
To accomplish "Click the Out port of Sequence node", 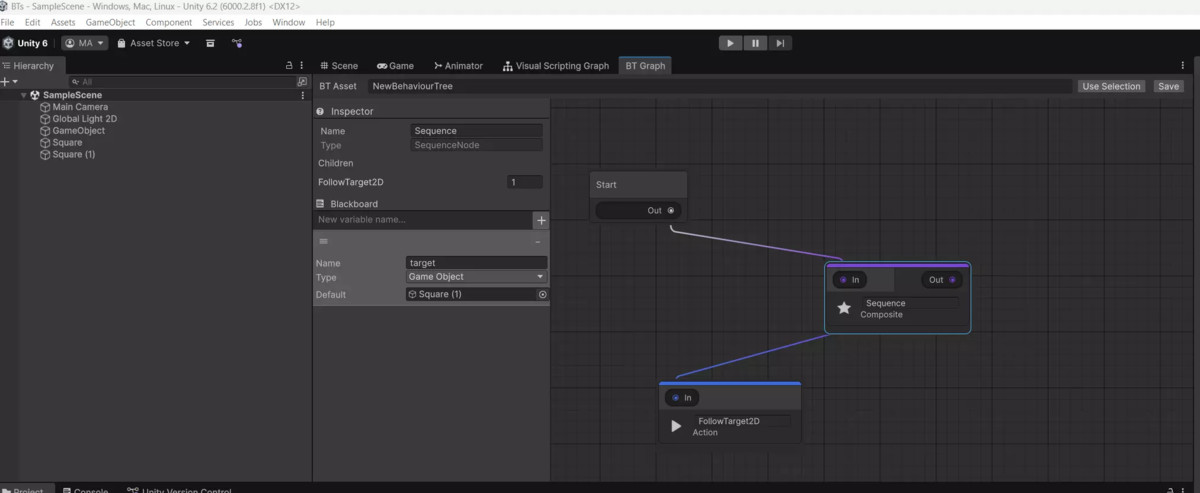I will pos(952,280).
